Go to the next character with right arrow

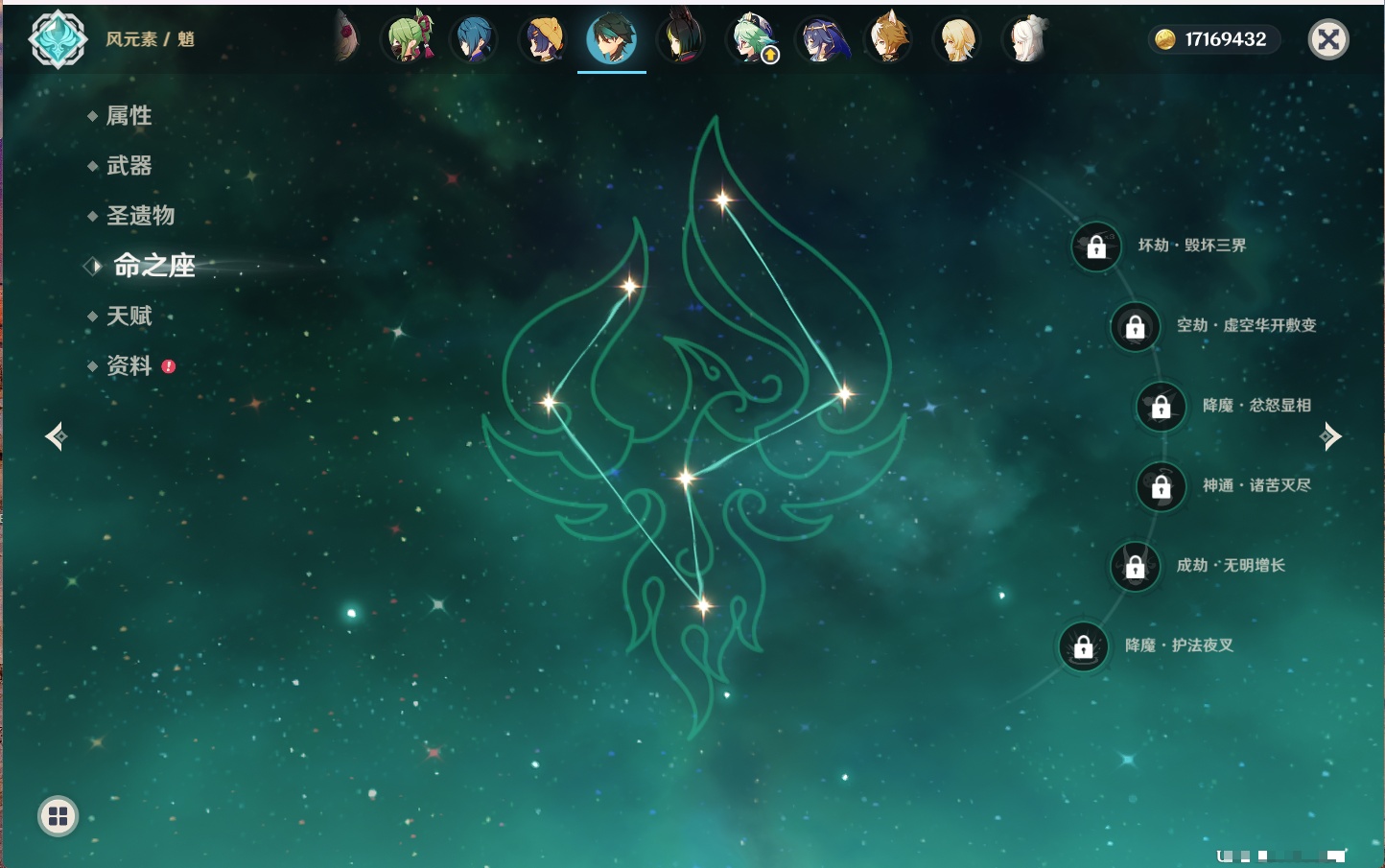point(1330,436)
